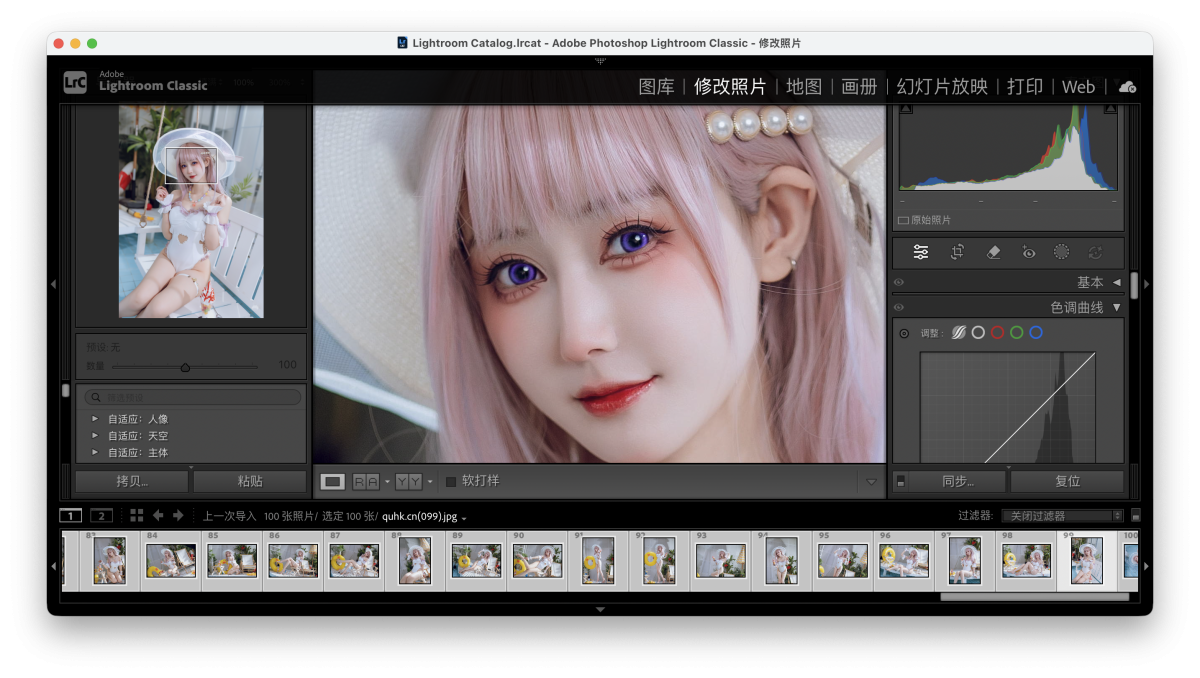Screen dimensions: 1200x678
Task: Switch to 幻灯片放映 module
Action: 942,86
